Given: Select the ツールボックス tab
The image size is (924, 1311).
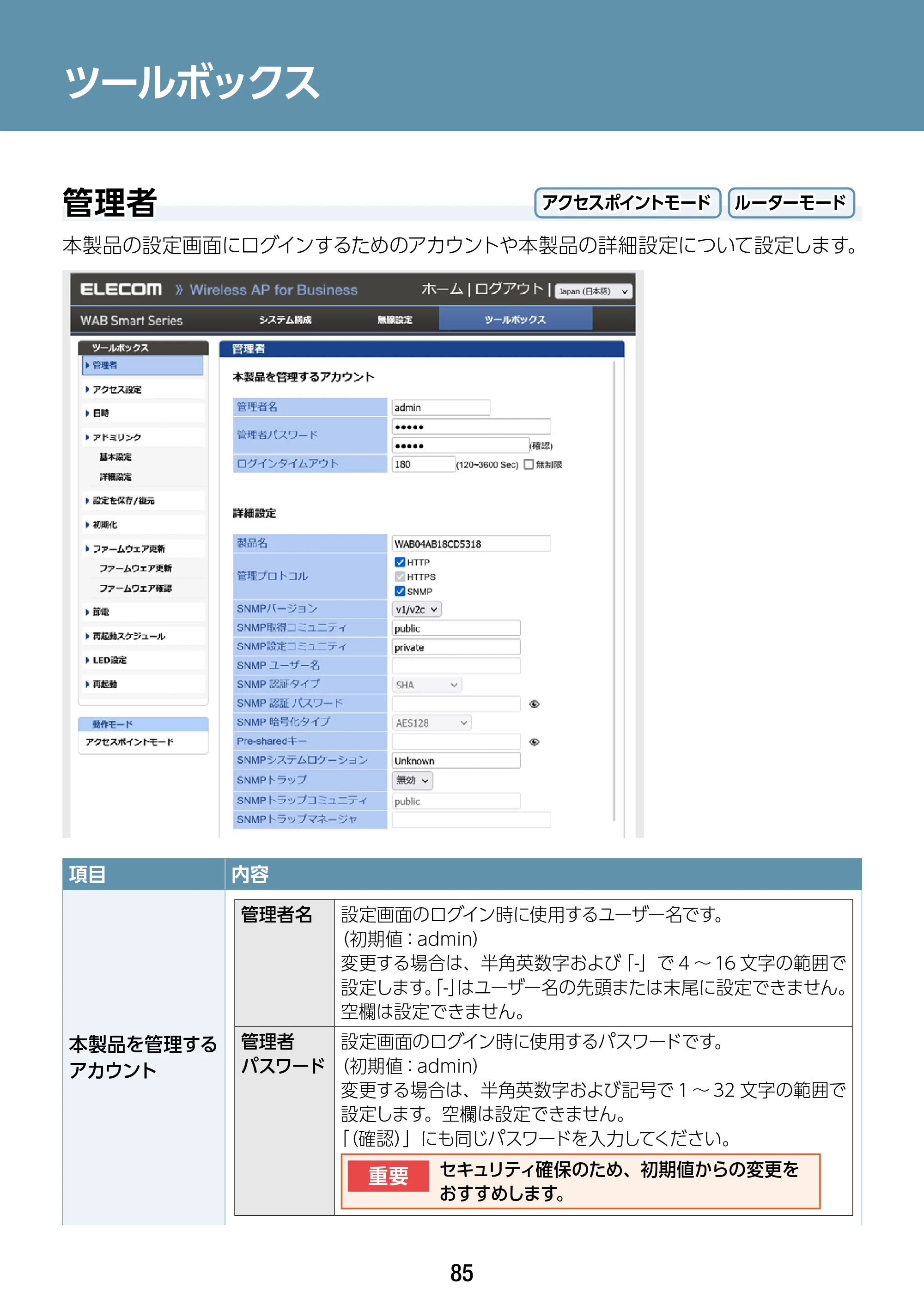Looking at the screenshot, I should [515, 320].
